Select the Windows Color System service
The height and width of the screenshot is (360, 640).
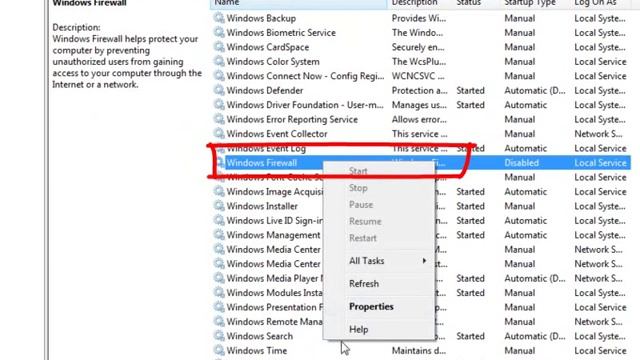tap(273, 62)
